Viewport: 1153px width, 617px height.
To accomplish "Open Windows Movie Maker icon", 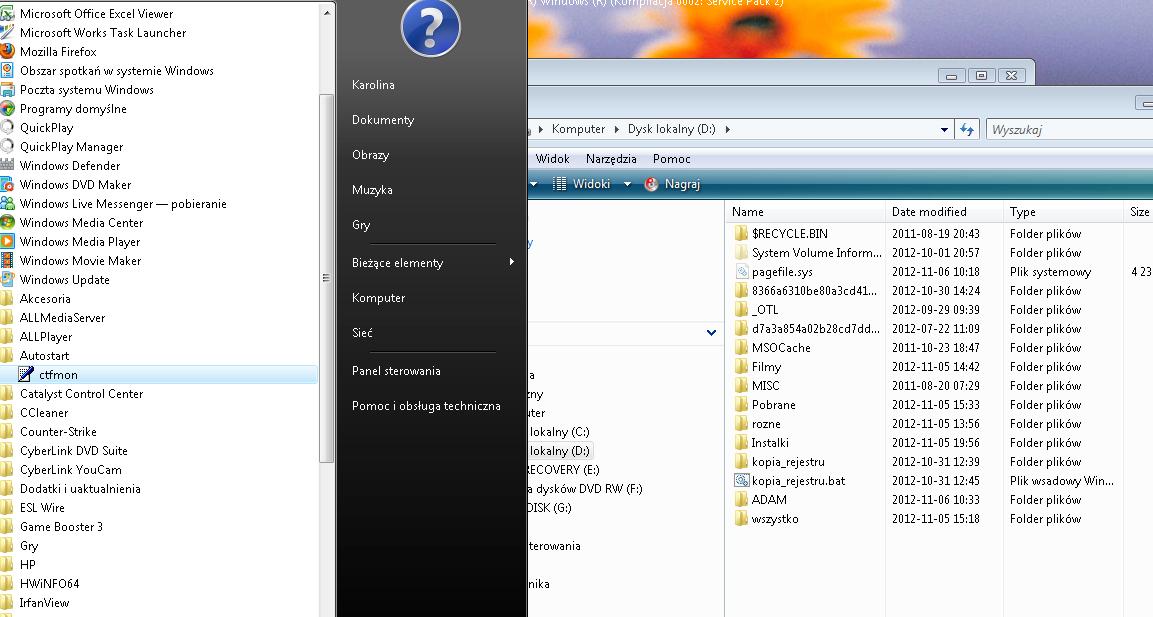I will 7,260.
